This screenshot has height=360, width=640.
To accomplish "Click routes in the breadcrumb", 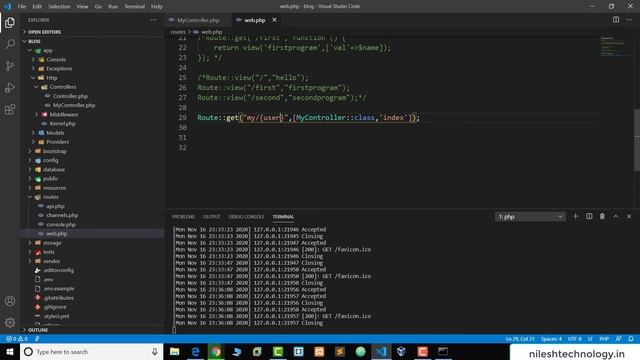I will (178, 32).
